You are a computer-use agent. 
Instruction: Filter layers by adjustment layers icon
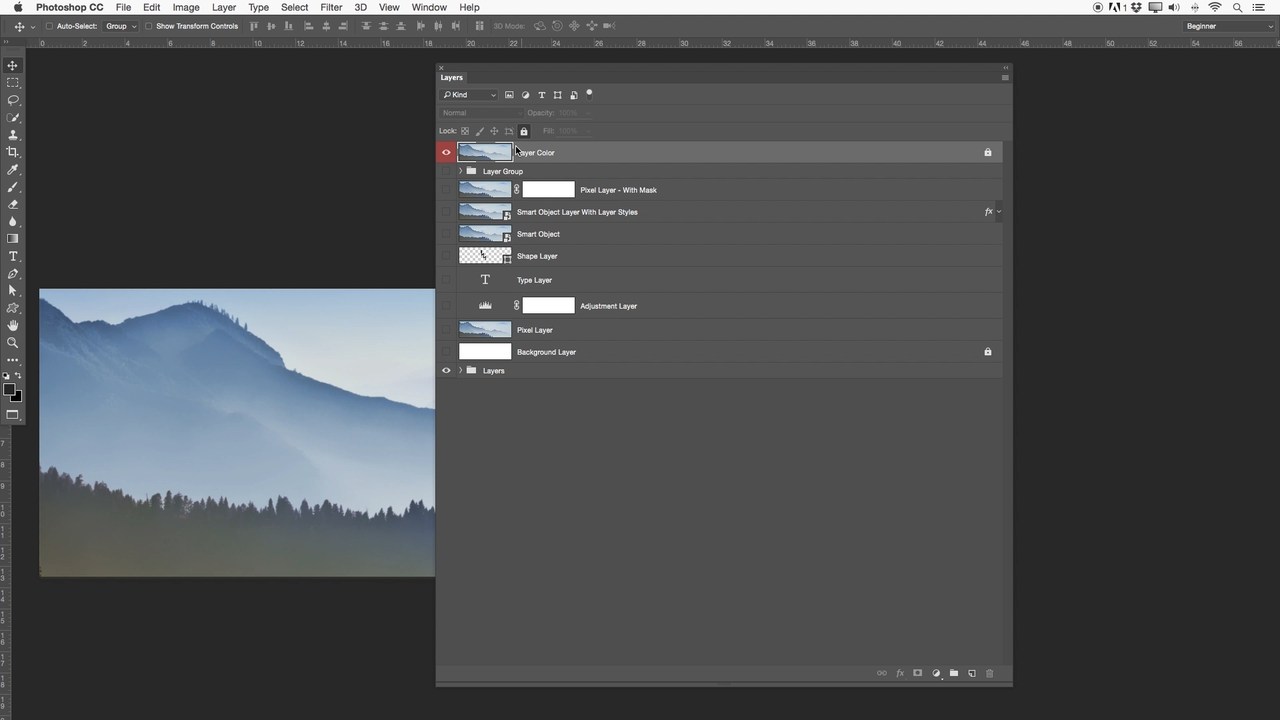(x=525, y=95)
